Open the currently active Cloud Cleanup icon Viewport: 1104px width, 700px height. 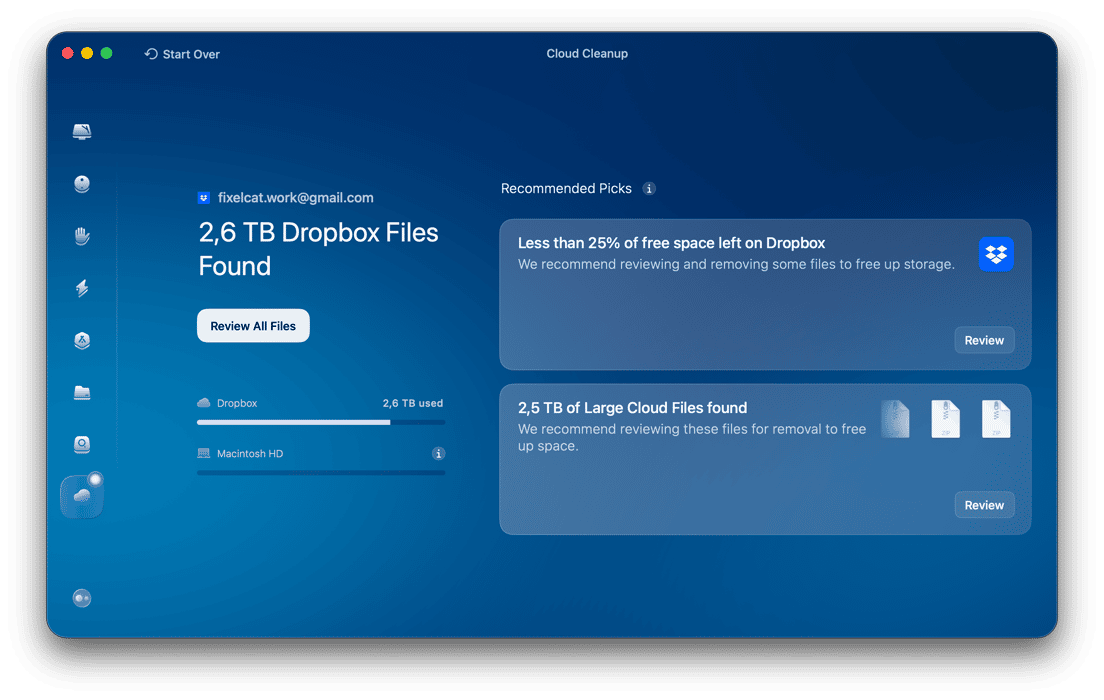82,495
